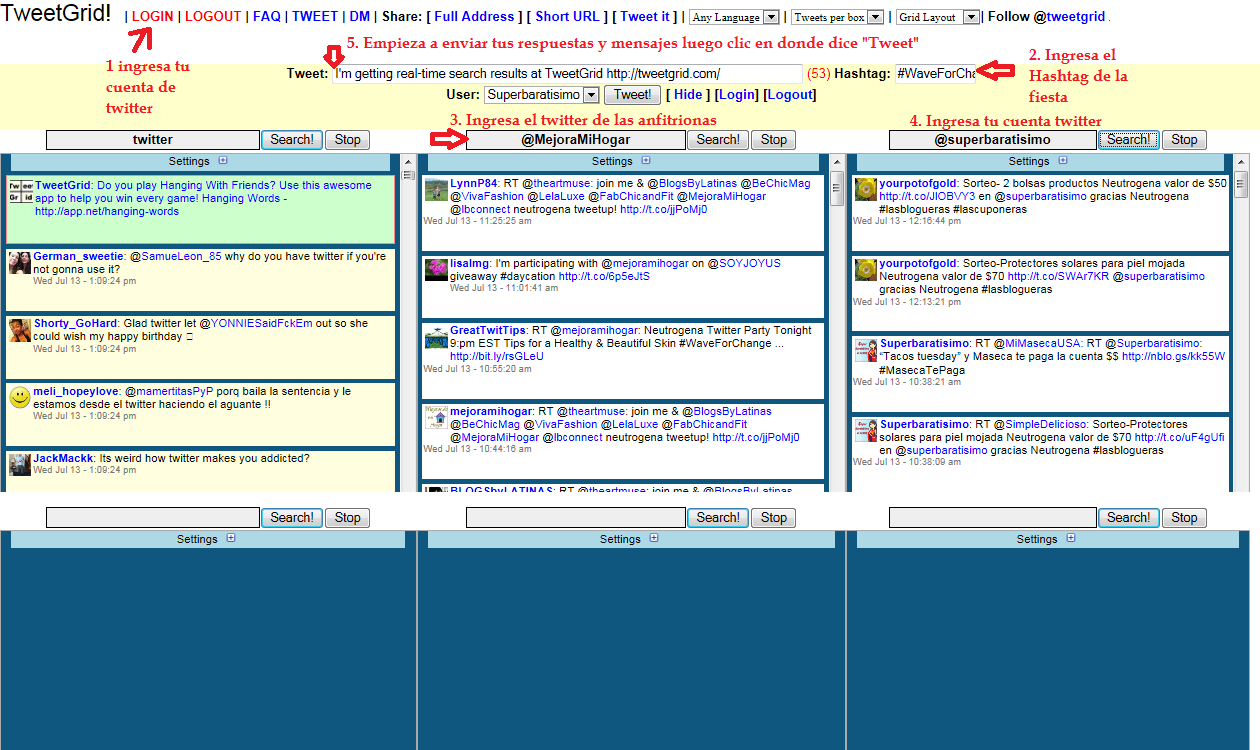
Task: Click Superbaratisimo avatar on the SimpleDelicioso retweet
Action: [866, 431]
